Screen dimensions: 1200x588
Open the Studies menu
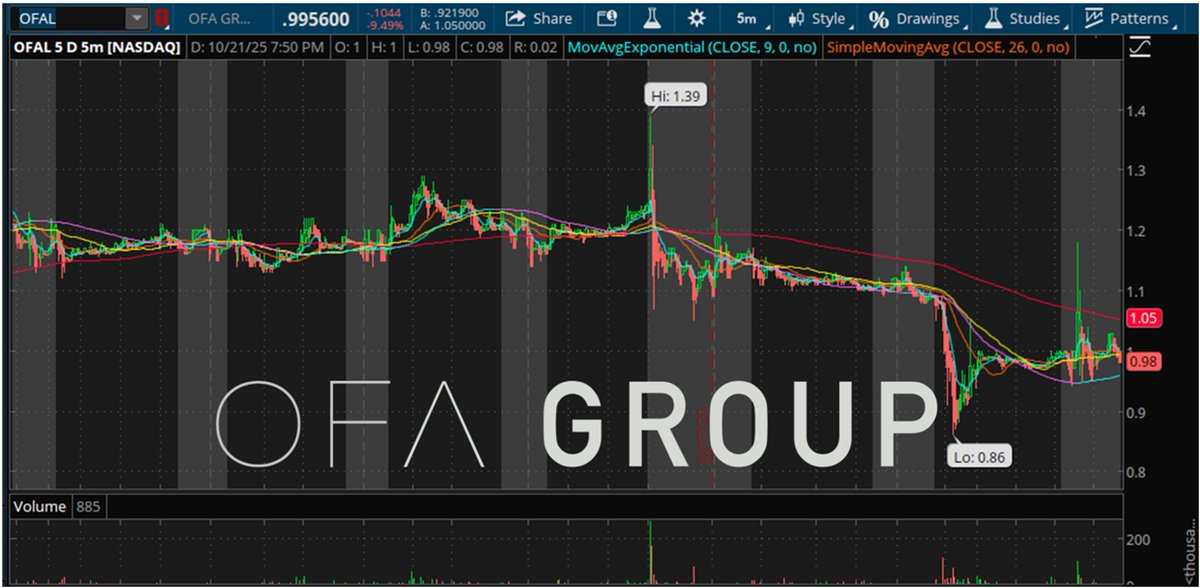1026,18
